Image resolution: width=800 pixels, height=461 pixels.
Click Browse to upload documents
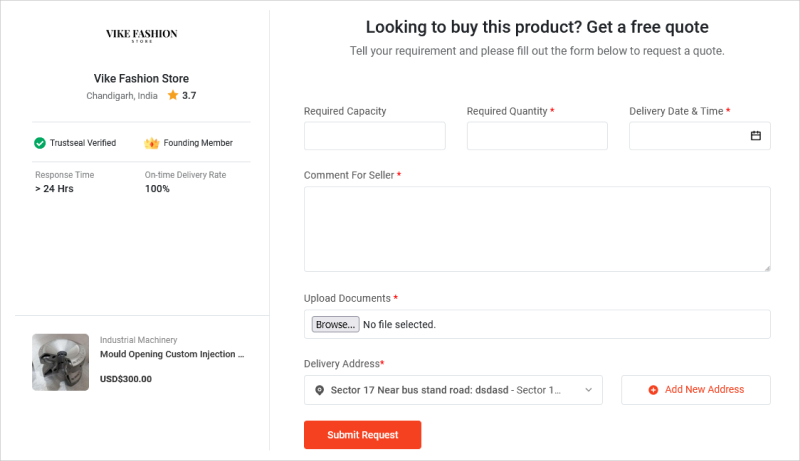point(335,325)
